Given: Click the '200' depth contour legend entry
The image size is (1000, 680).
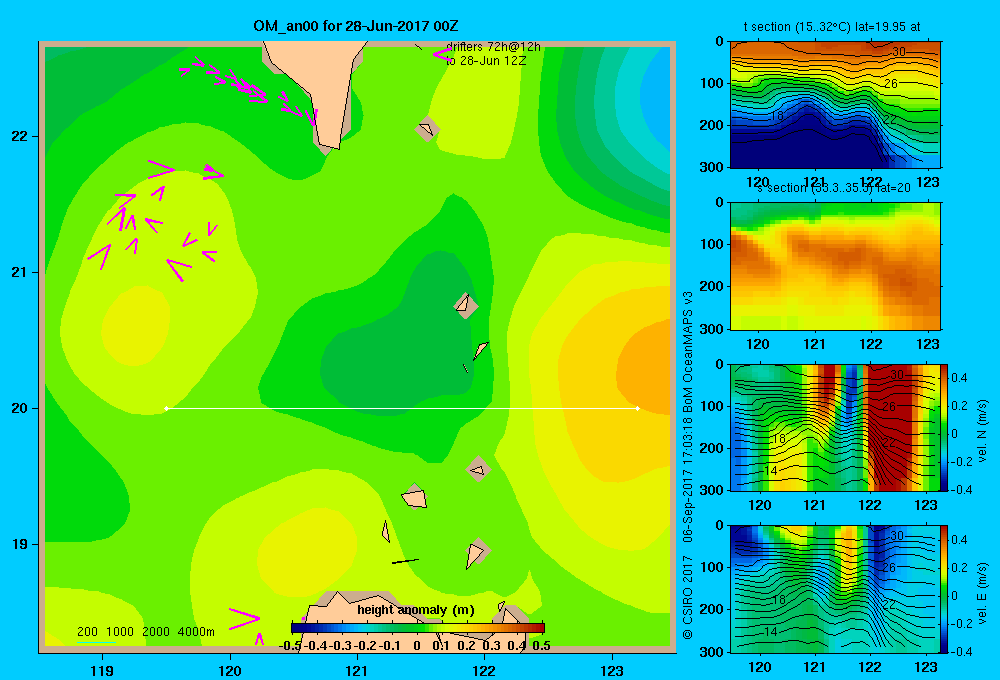Looking at the screenshot, I should 87,632.
